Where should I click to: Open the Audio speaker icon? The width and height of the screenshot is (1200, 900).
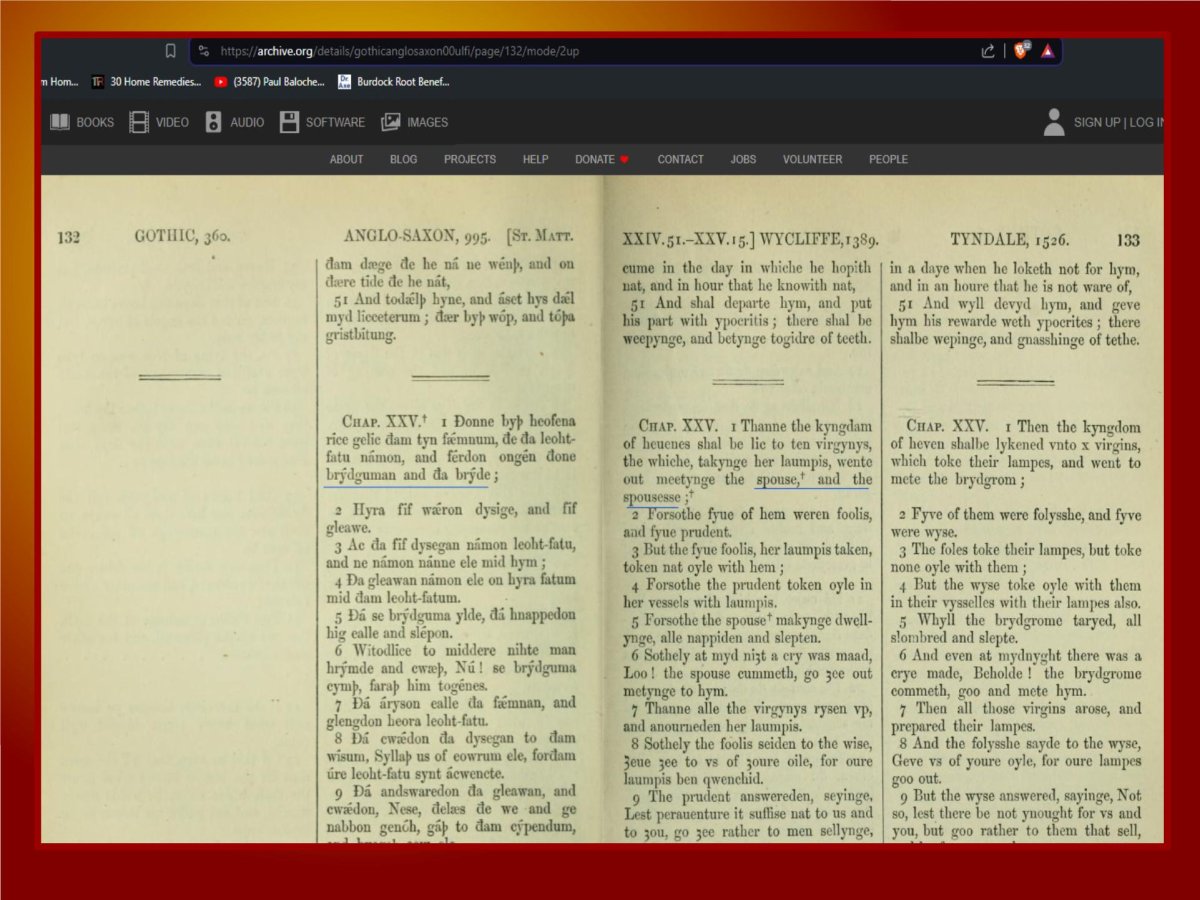click(234, 122)
